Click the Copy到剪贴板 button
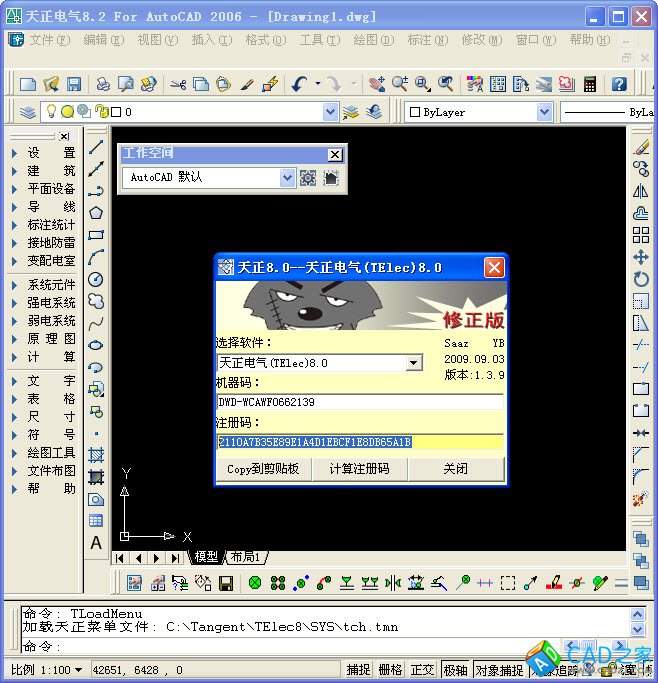Screen dimensions: 658x683 263,469
